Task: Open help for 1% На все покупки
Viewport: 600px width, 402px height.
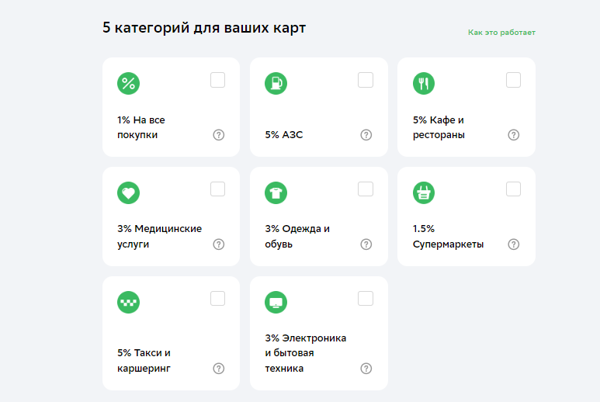Action: pyautogui.click(x=219, y=135)
